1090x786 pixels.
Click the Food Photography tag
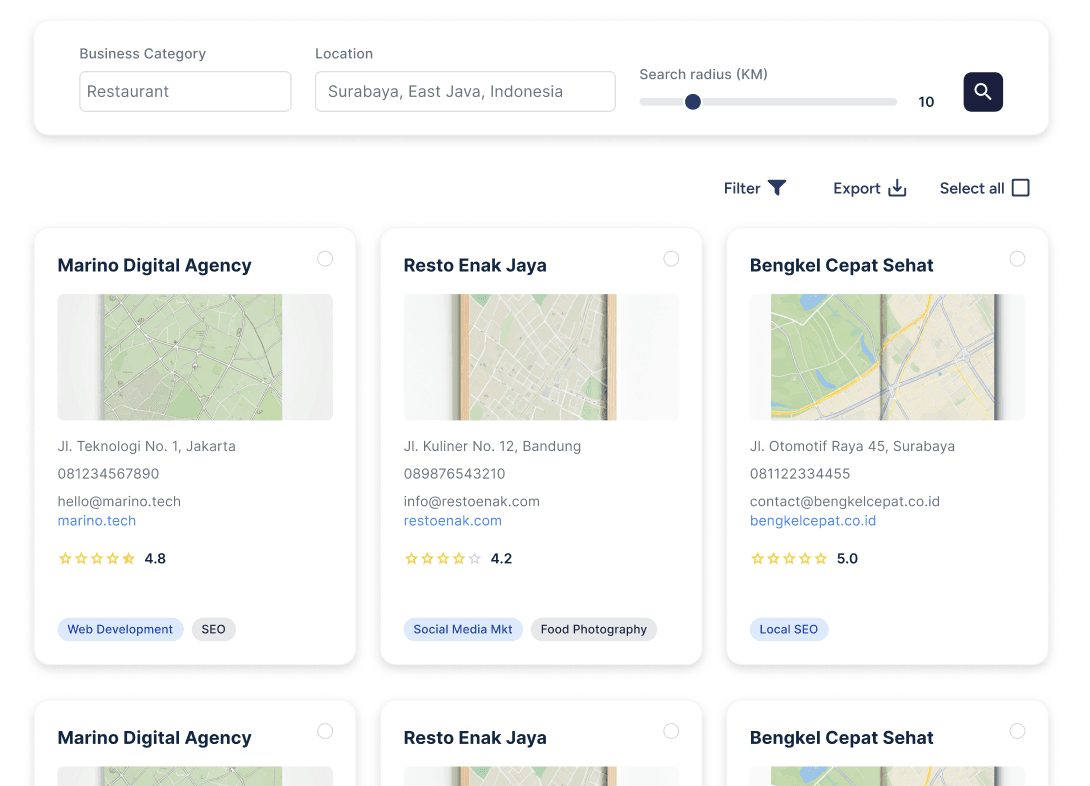tap(594, 629)
